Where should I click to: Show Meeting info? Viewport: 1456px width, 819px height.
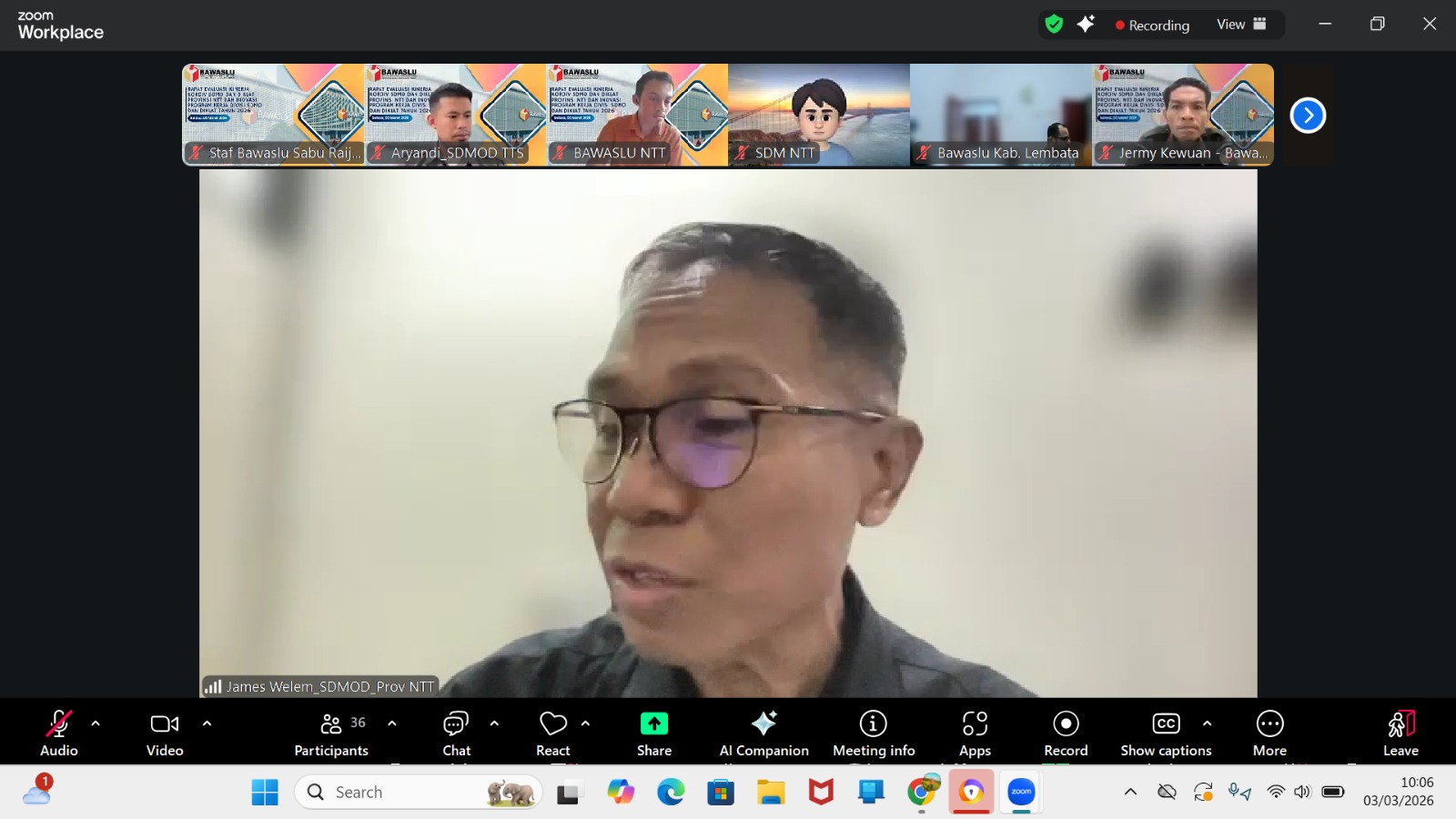[x=874, y=733]
